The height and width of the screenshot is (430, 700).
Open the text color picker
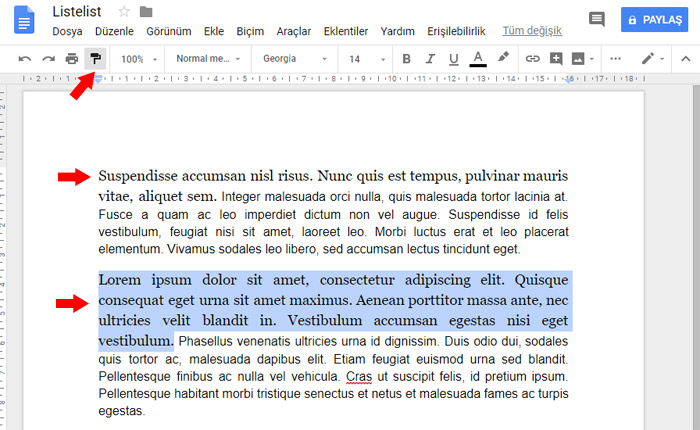[478, 59]
